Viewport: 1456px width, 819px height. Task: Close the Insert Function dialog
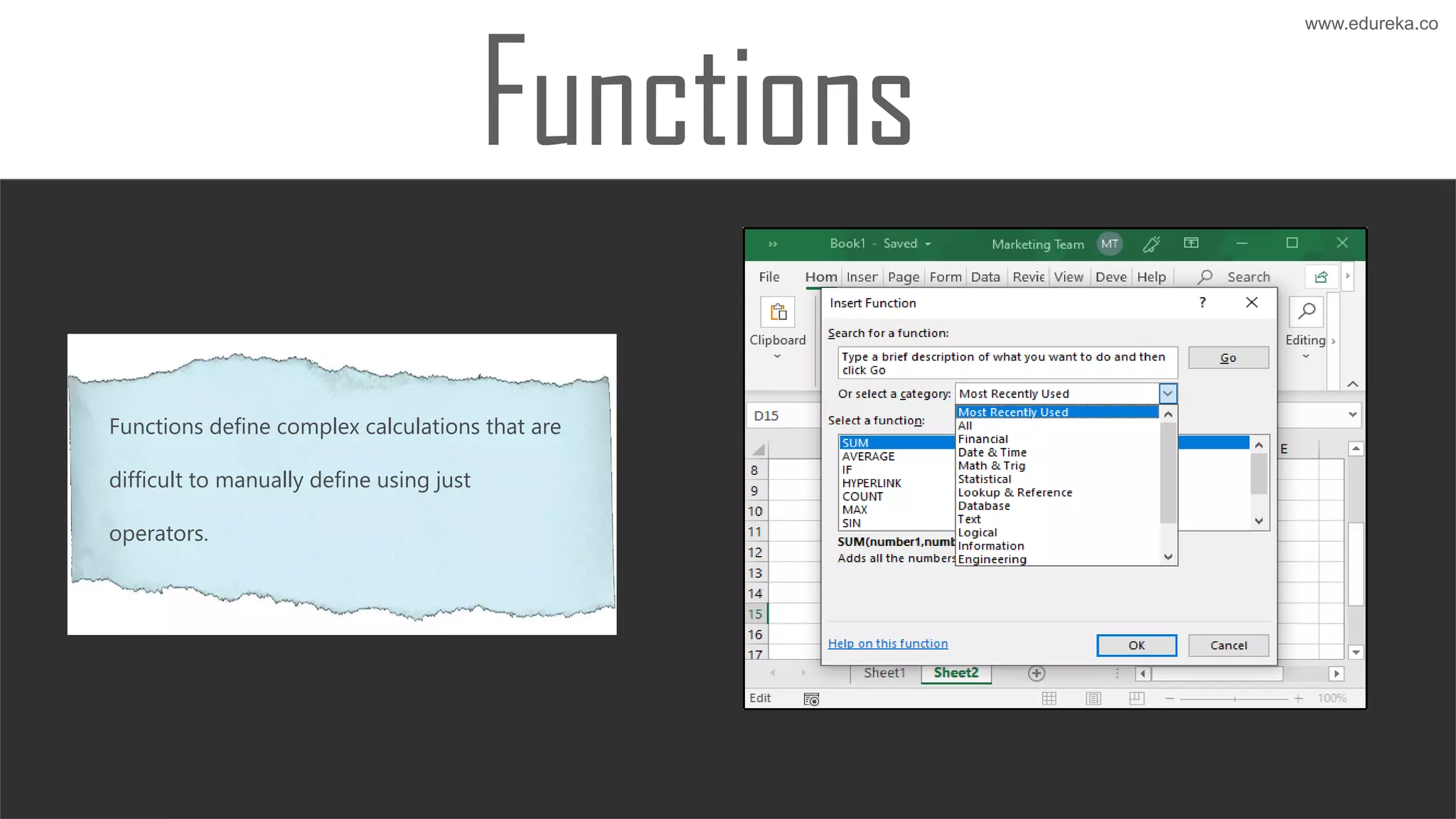(1252, 302)
